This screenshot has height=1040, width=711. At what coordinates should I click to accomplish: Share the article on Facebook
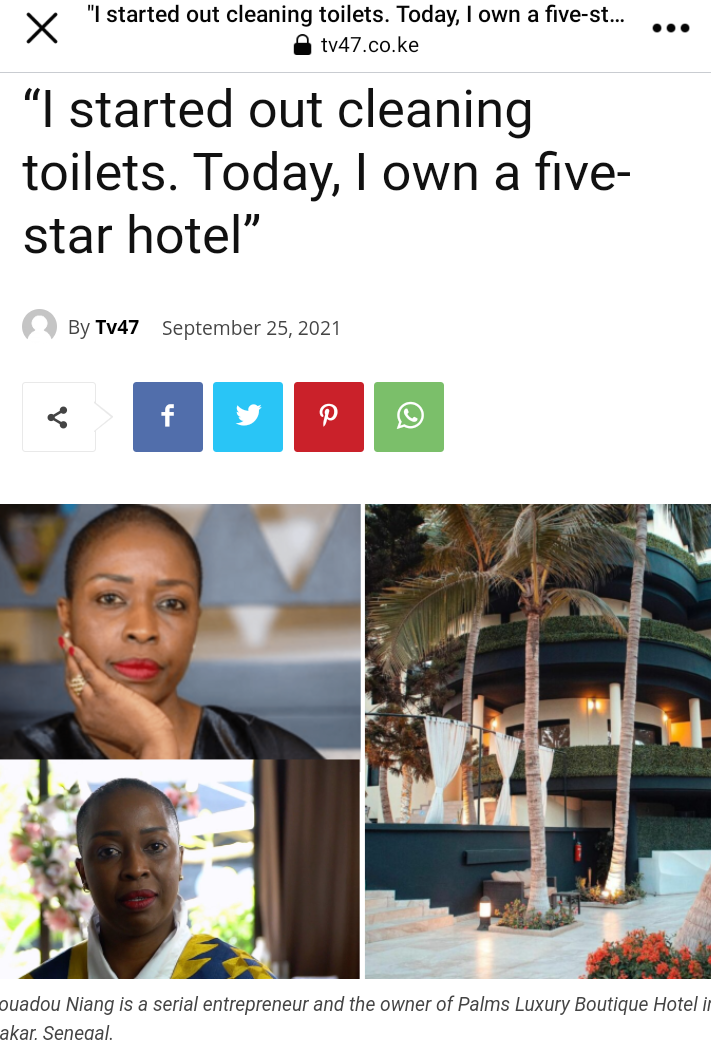168,417
